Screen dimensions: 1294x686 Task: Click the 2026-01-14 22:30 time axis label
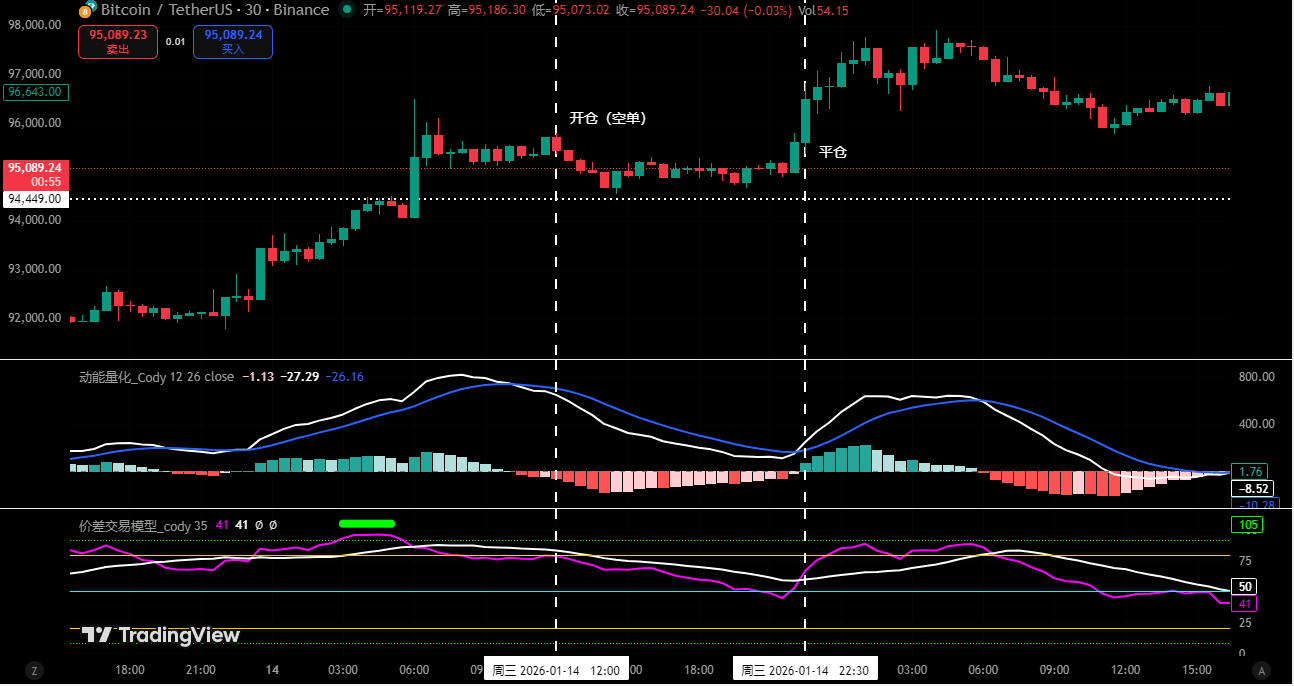pos(805,670)
